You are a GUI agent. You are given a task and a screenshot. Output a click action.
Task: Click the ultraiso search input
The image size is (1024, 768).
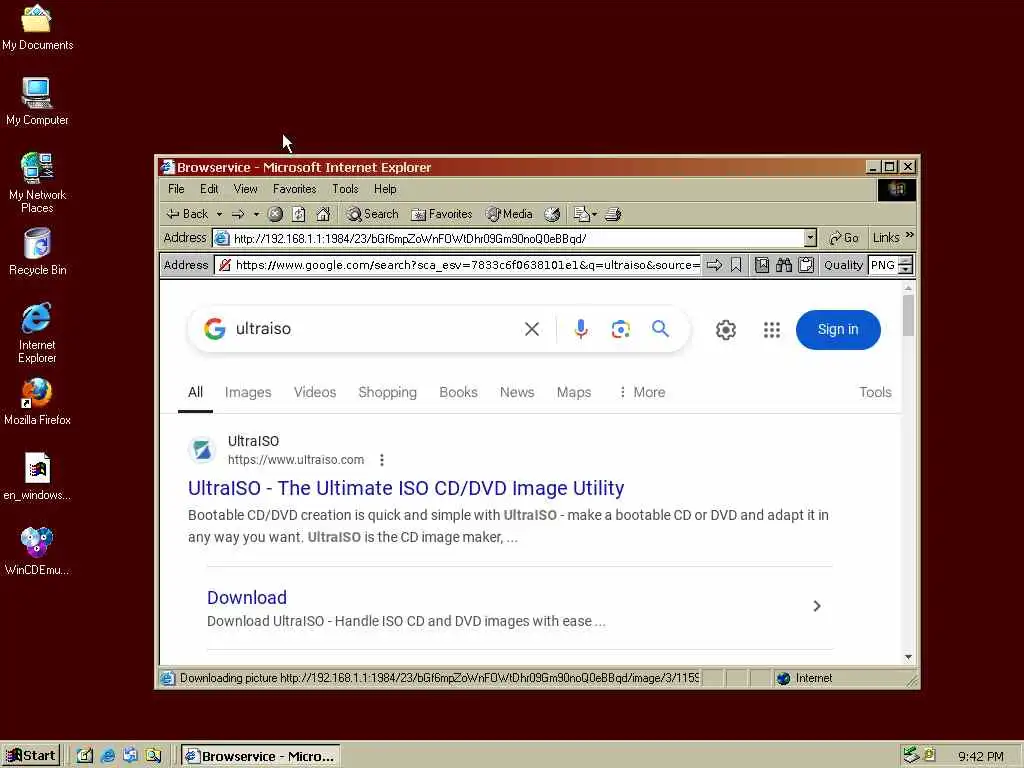(x=376, y=328)
